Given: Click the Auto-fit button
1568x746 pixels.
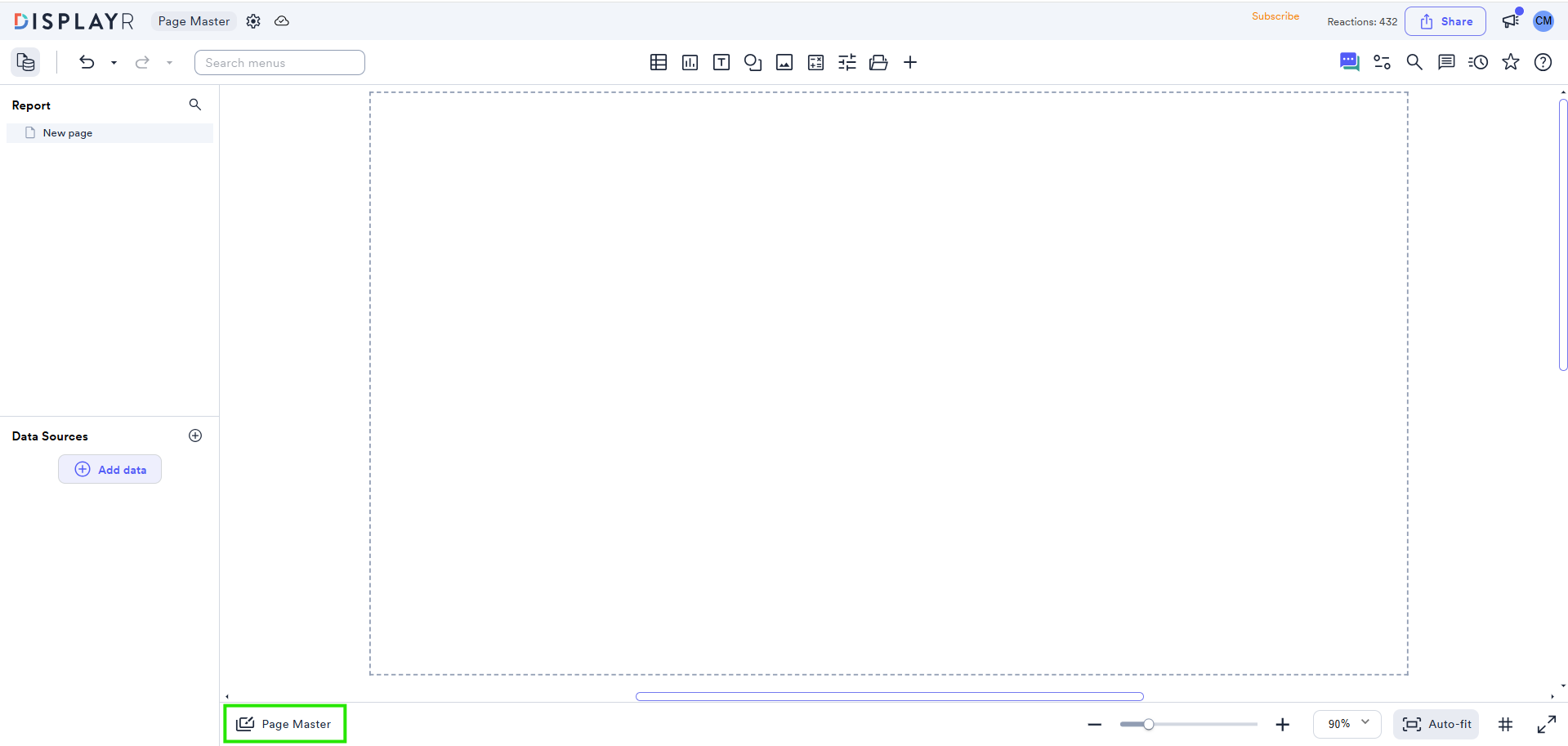Looking at the screenshot, I should [1436, 724].
